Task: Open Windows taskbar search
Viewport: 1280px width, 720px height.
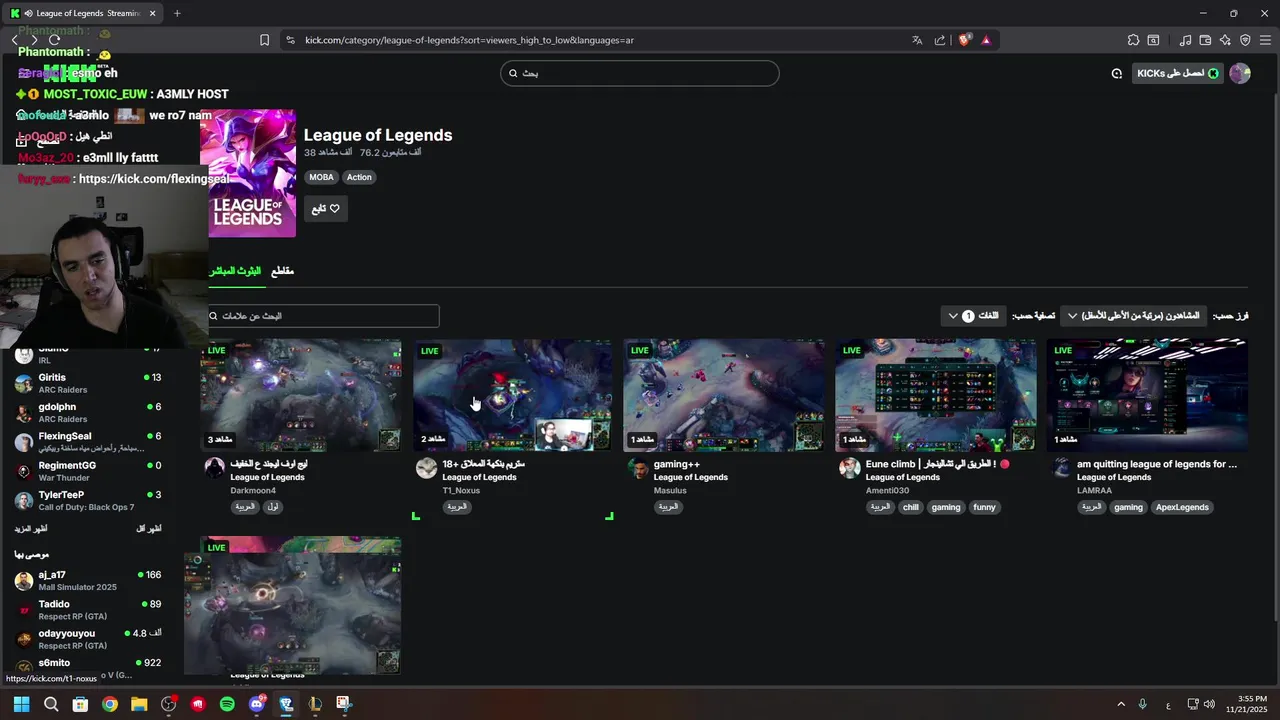Action: [x=51, y=704]
